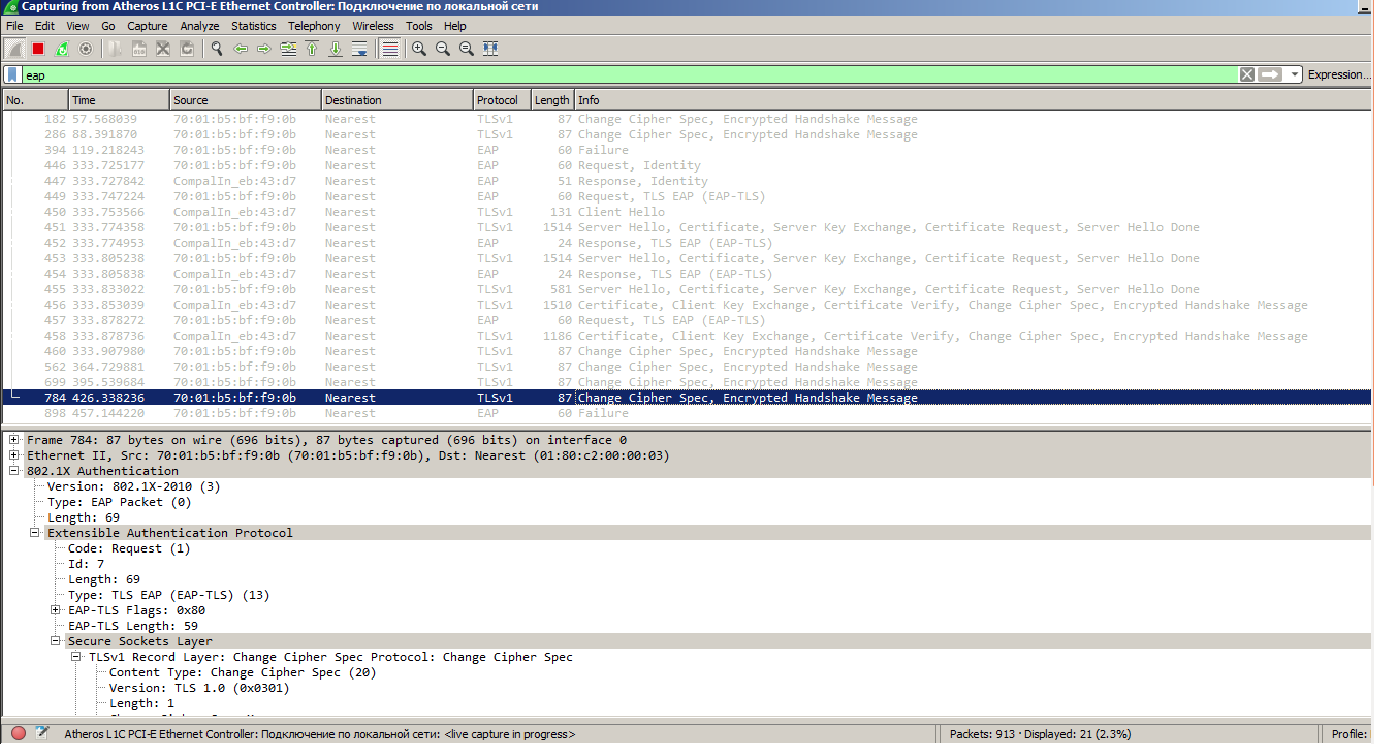
Task: Click the 'Content Type: Change Cipher Spec (20)' line
Action: tap(242, 673)
